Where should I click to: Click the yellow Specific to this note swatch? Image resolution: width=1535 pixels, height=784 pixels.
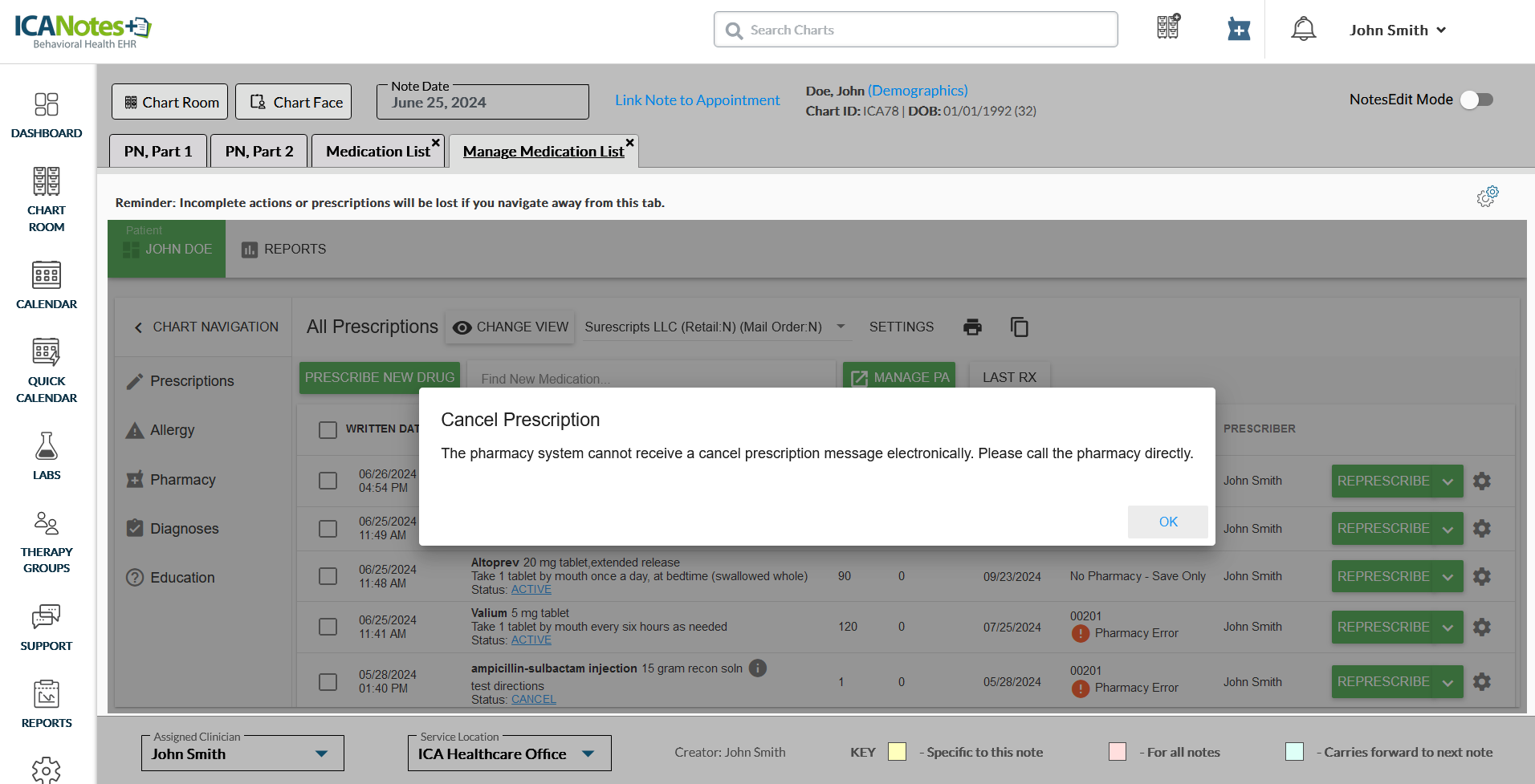(x=897, y=752)
